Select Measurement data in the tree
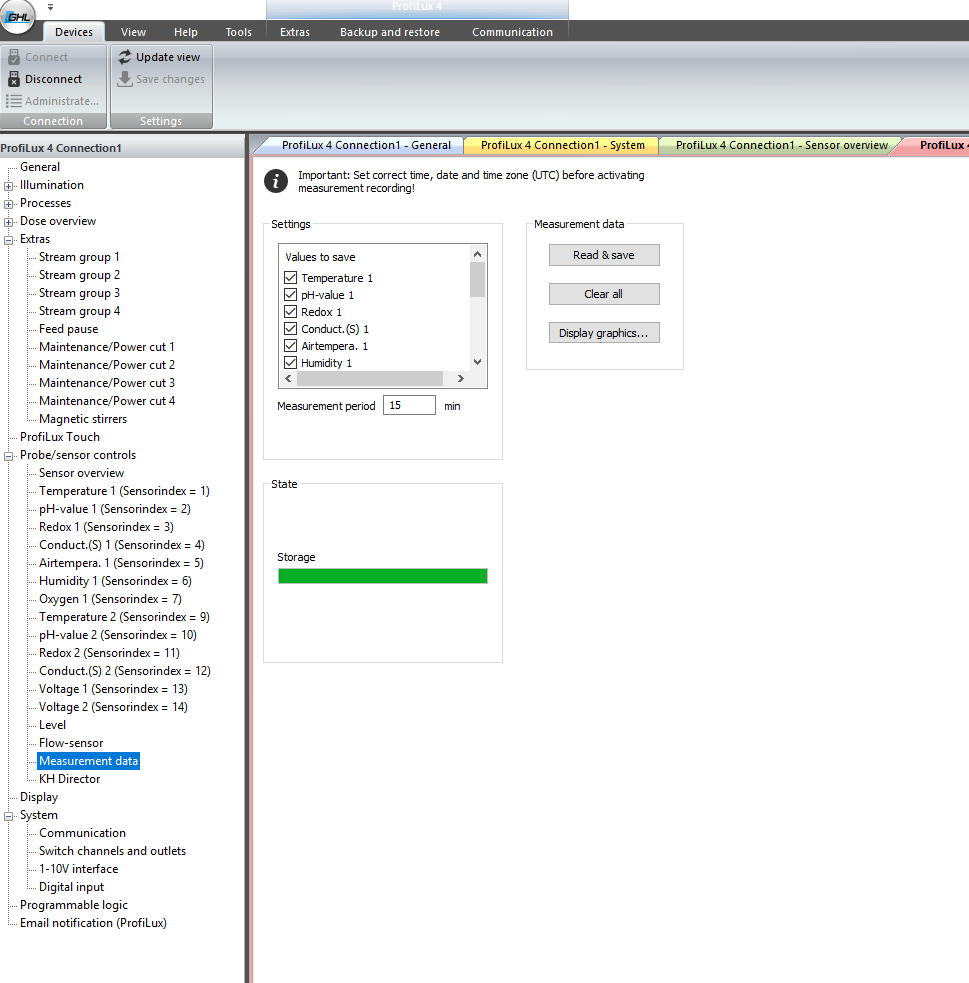969x983 pixels. [x=88, y=761]
